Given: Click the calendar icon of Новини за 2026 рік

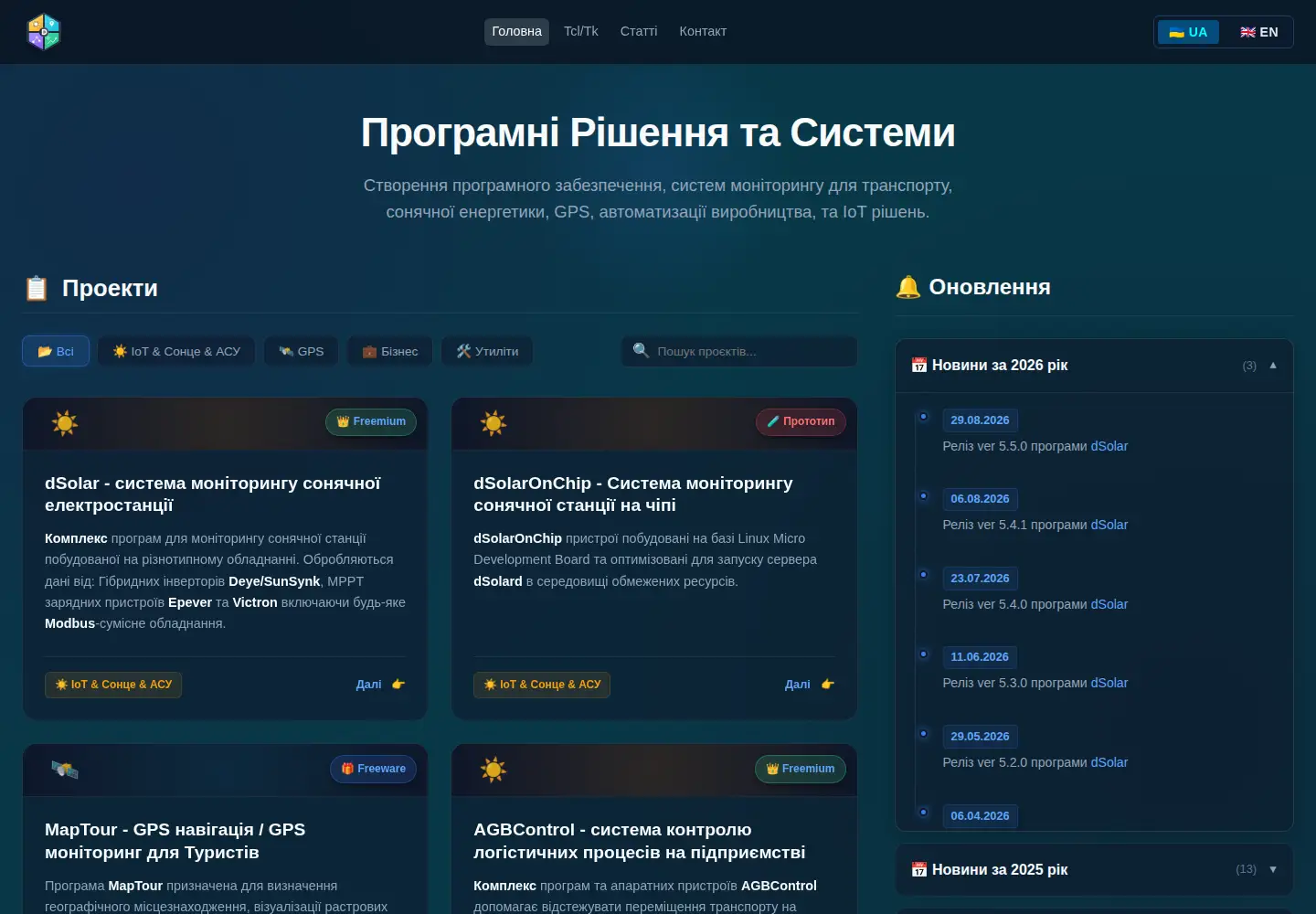Looking at the screenshot, I should (919, 365).
